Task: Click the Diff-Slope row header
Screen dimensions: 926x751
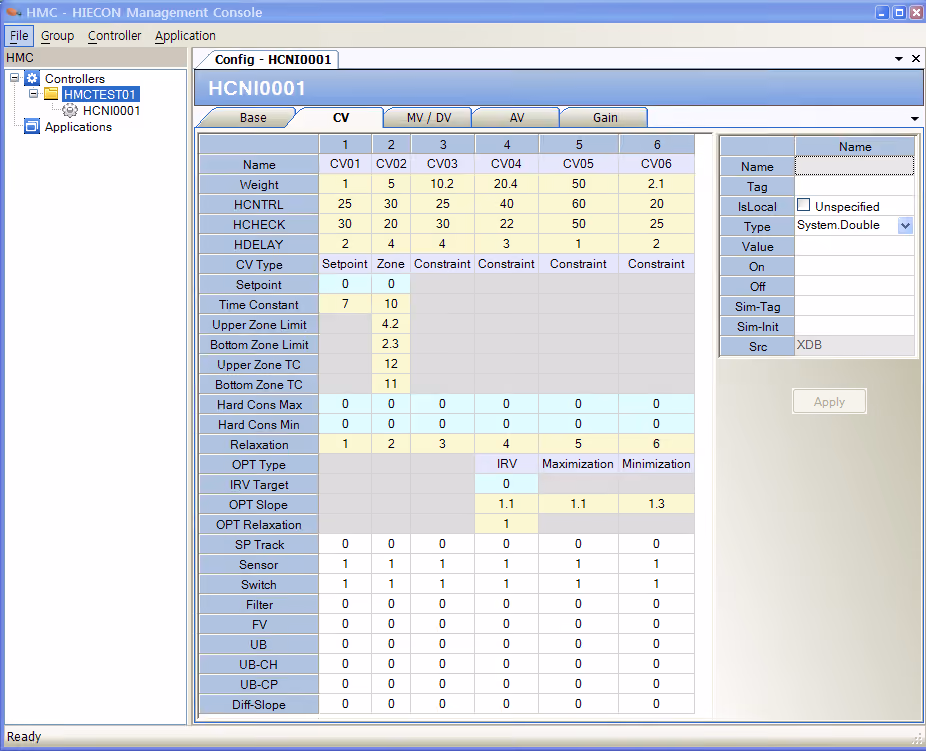Action: (x=259, y=704)
